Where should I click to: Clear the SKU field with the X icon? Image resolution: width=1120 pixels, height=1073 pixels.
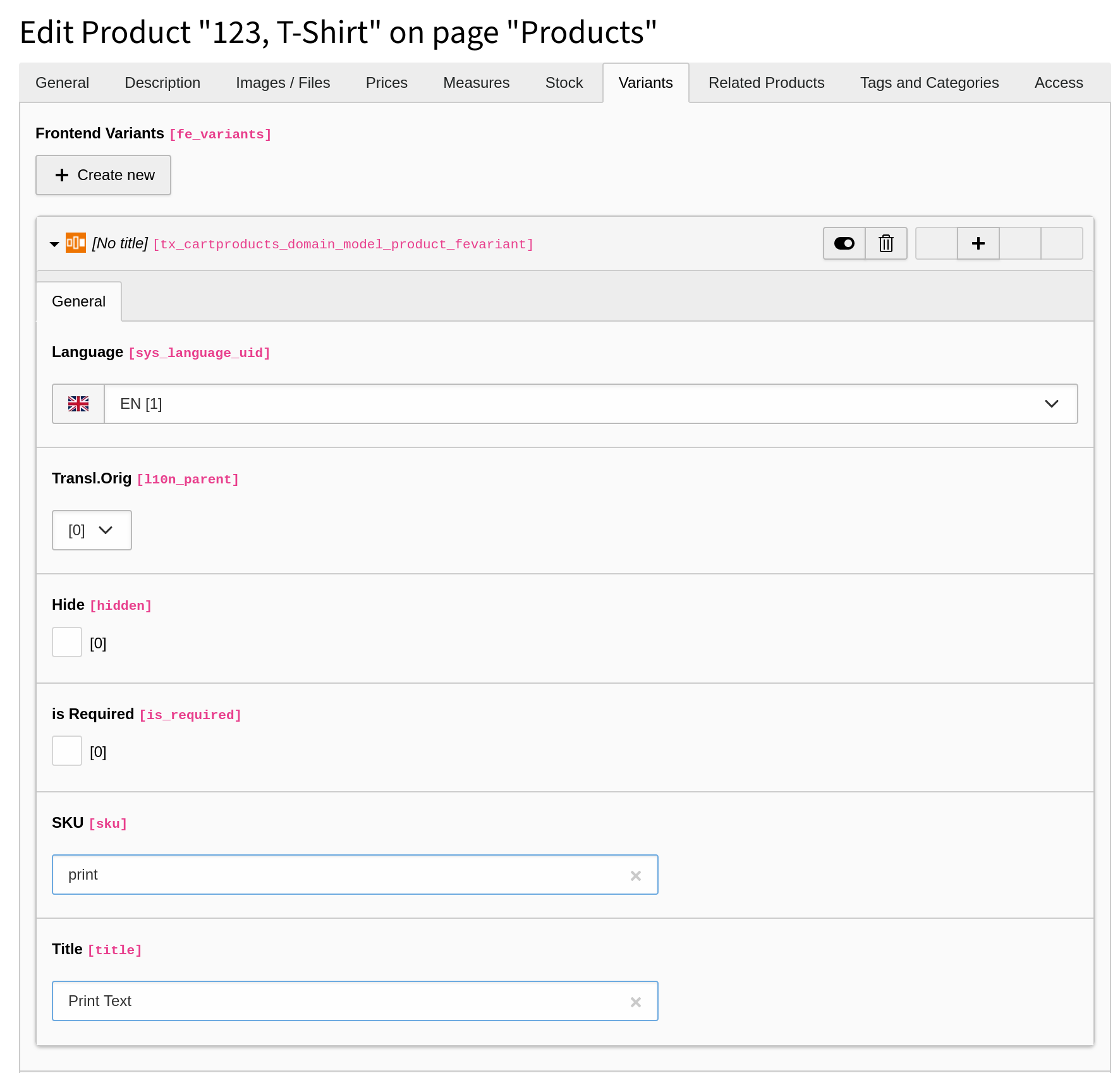(635, 875)
